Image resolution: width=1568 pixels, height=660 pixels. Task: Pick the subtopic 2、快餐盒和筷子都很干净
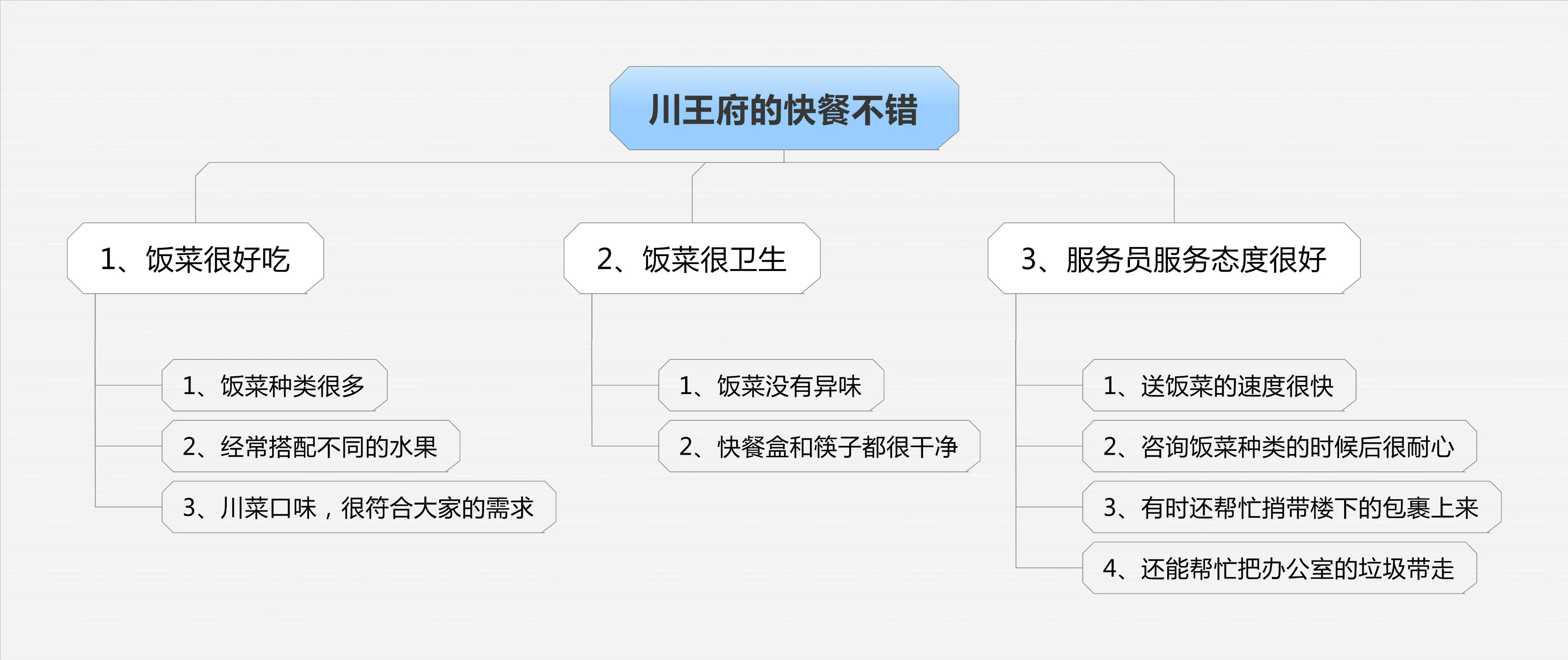point(819,446)
